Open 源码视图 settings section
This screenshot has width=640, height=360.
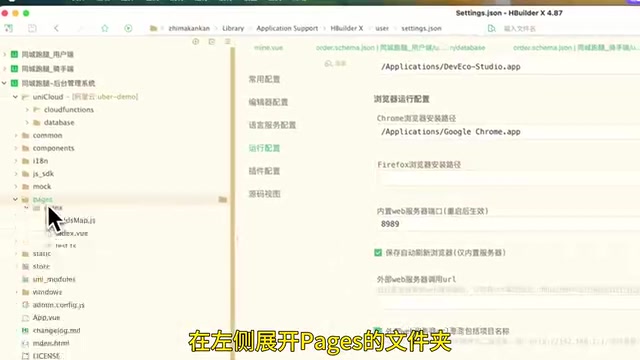pos(264,194)
